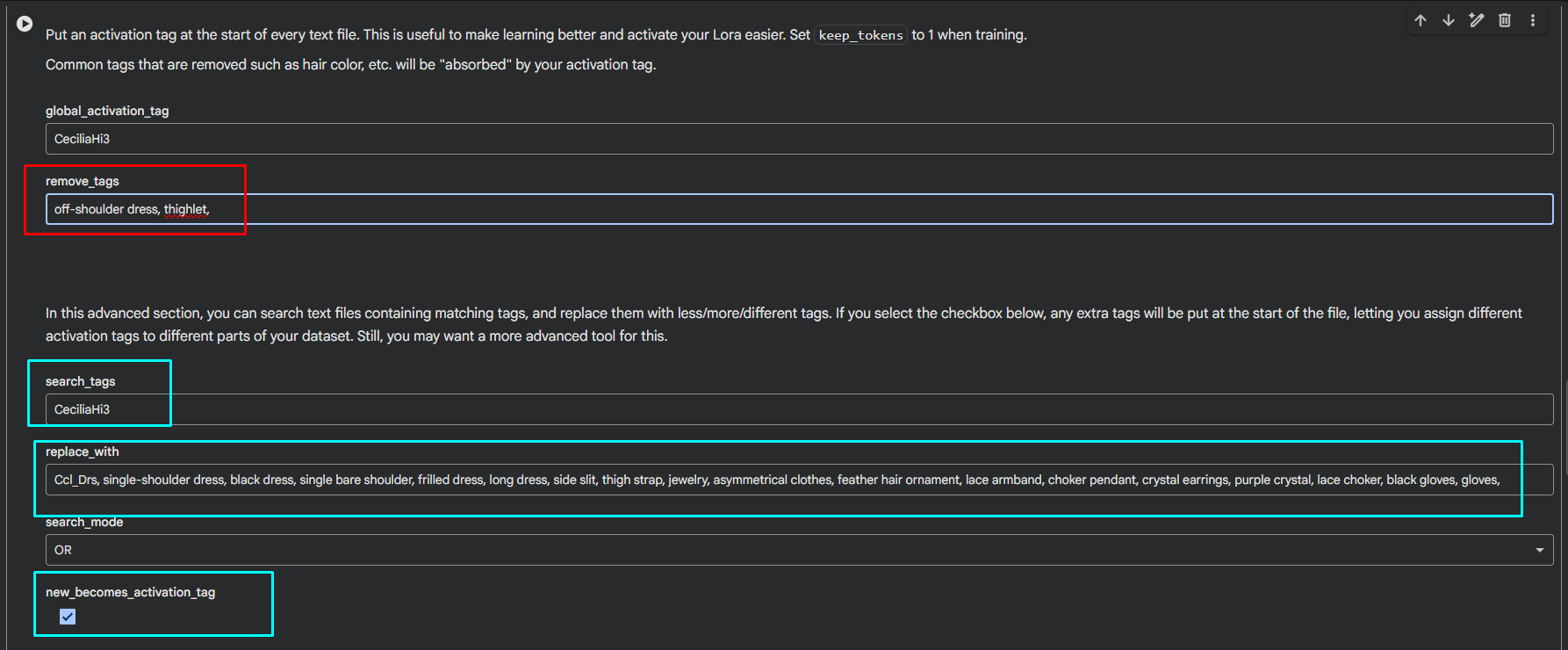Click the keep_tokens inline code text
1568x650 pixels.
860,35
